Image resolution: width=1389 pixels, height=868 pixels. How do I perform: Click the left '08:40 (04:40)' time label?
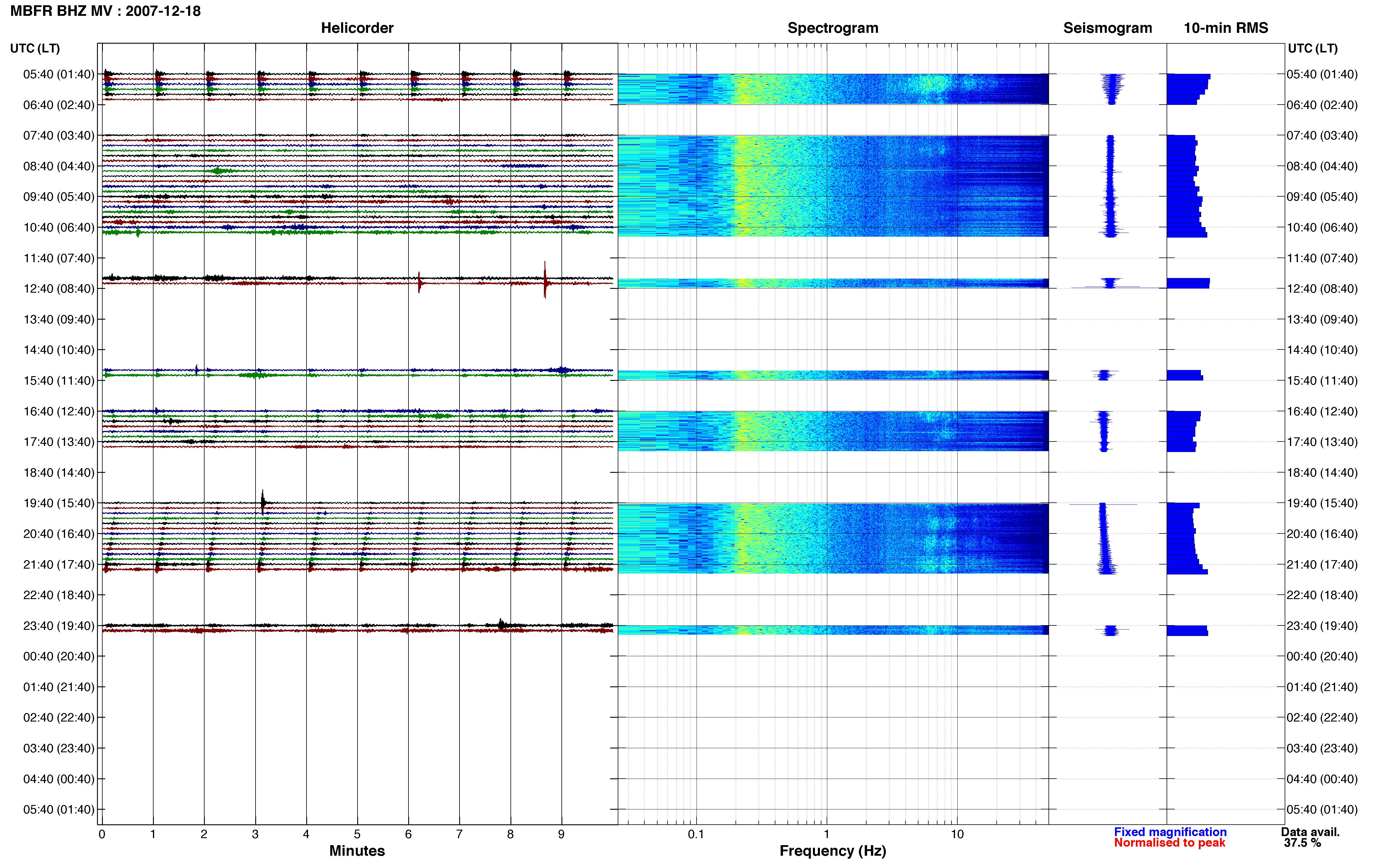tap(59, 166)
